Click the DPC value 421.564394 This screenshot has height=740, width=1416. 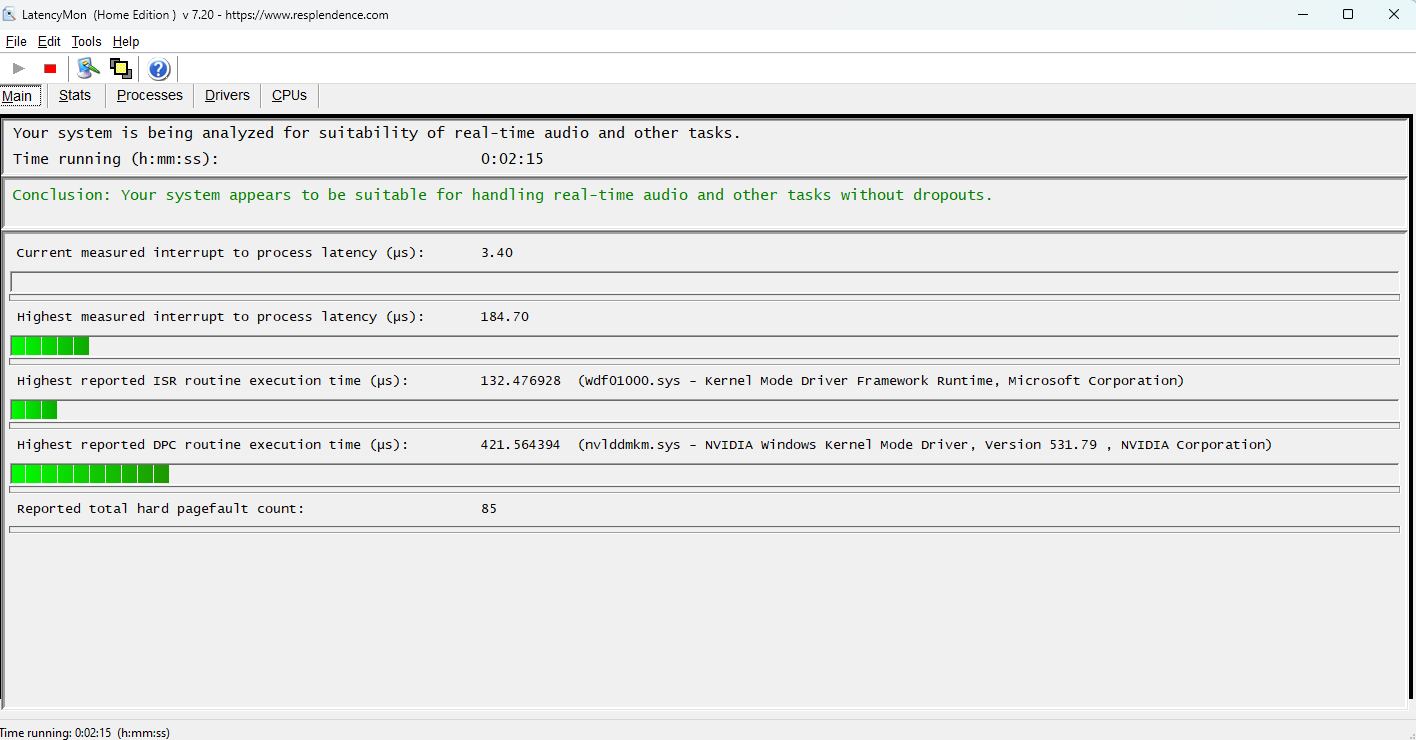521,445
